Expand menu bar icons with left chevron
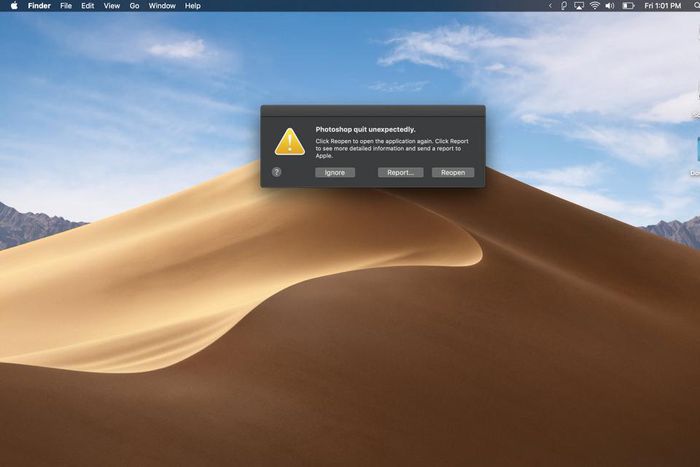 pyautogui.click(x=550, y=6)
